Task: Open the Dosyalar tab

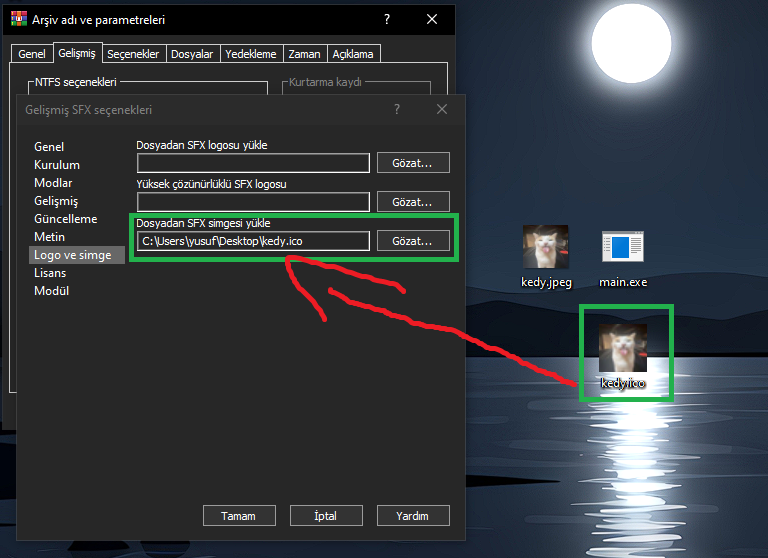Action: (192, 54)
